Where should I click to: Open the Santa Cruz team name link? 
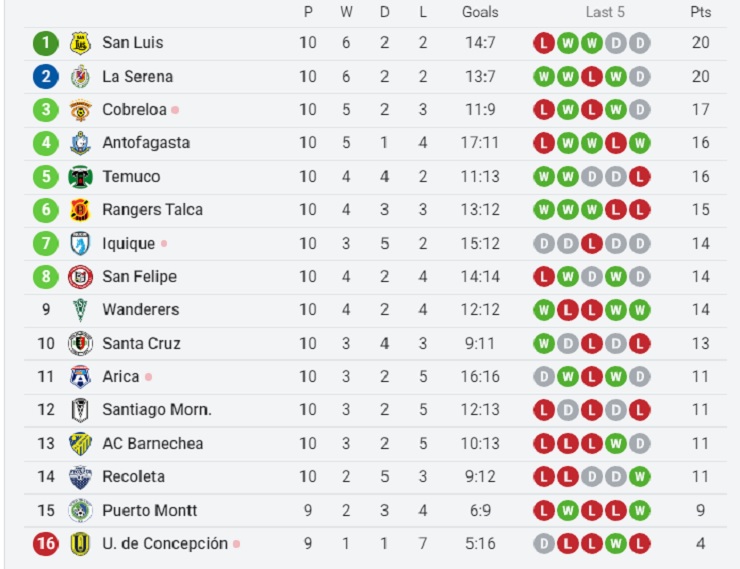pyautogui.click(x=142, y=343)
